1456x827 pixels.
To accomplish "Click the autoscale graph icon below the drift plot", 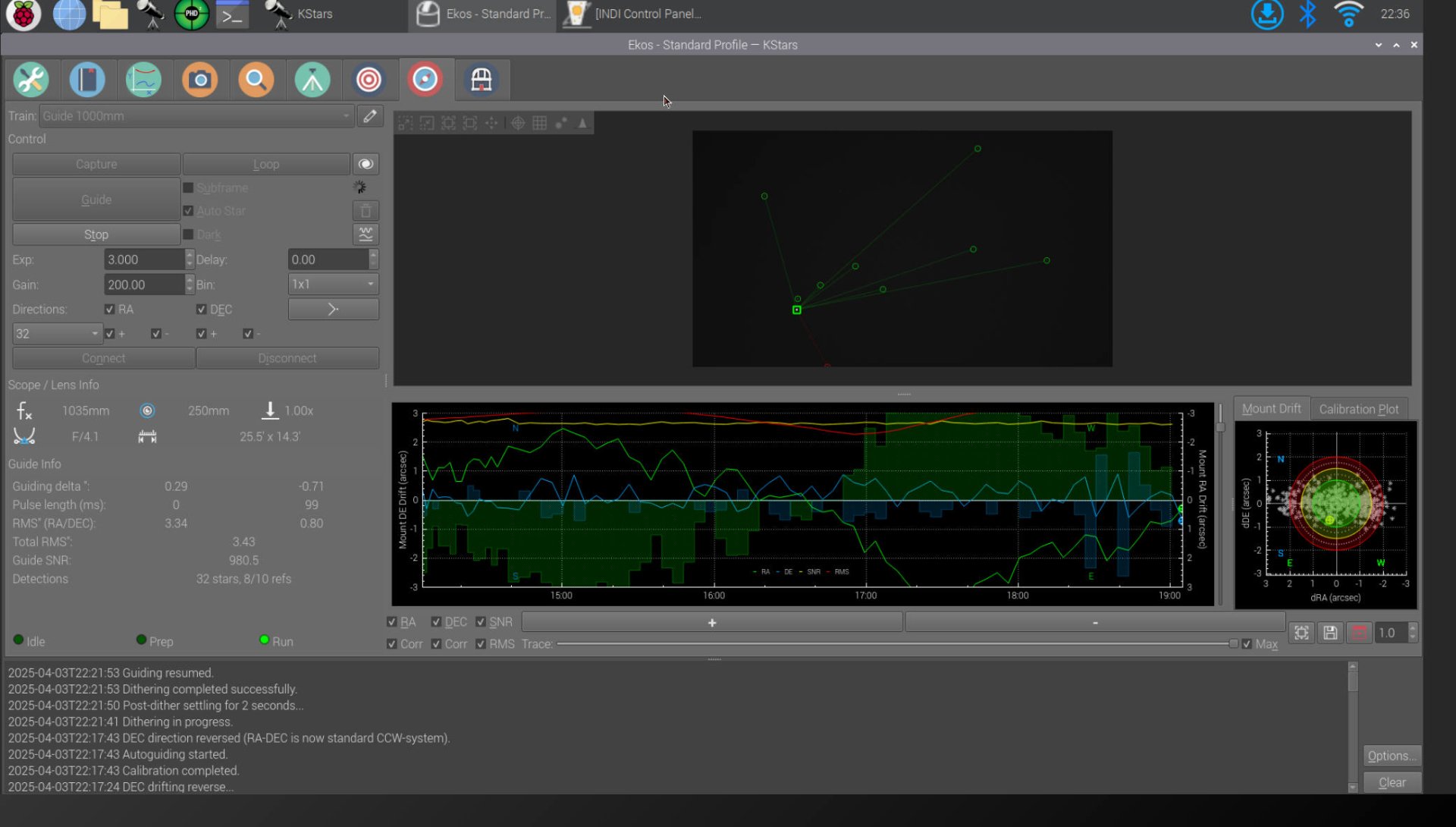I will point(1302,633).
